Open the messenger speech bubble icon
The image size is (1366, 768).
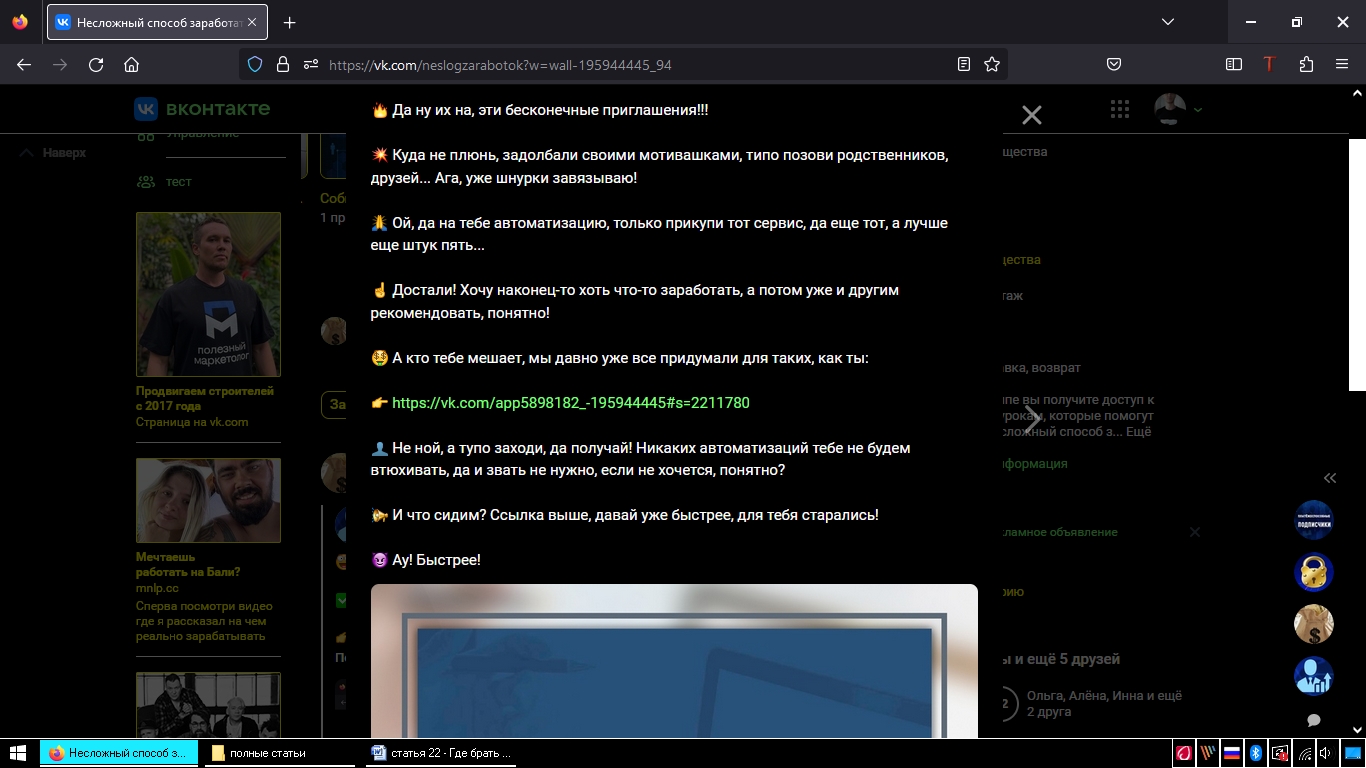(1314, 720)
